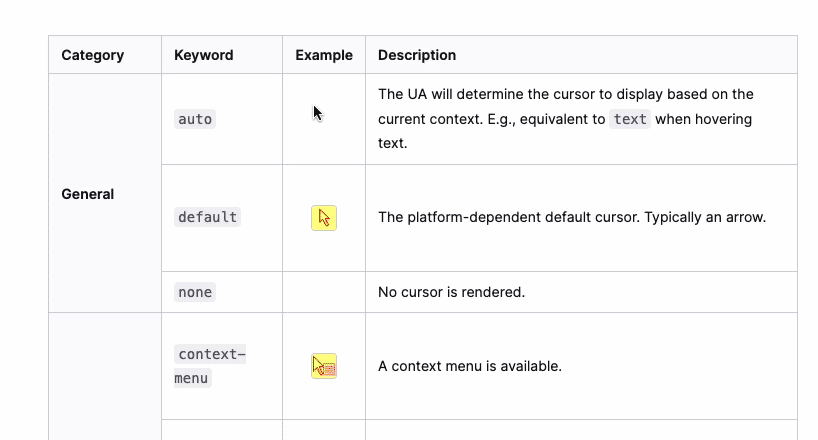Click the Description column header
The width and height of the screenshot is (818, 440).
417,55
